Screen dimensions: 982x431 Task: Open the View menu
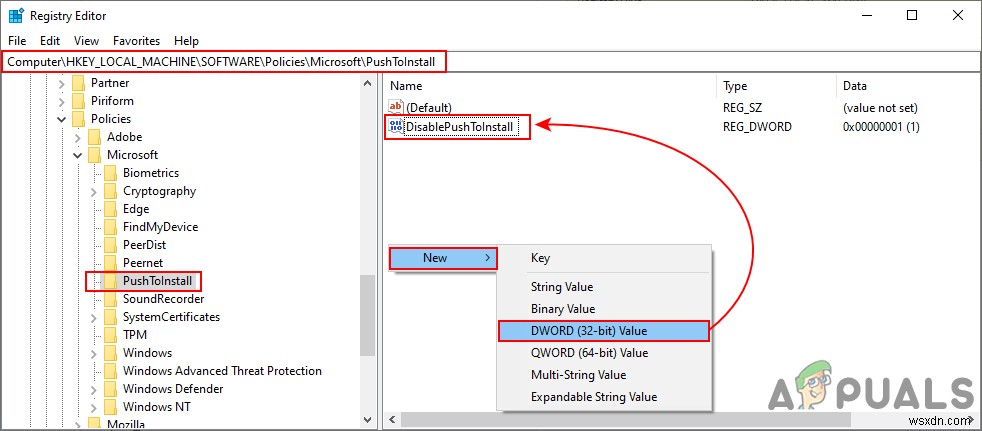(86, 41)
